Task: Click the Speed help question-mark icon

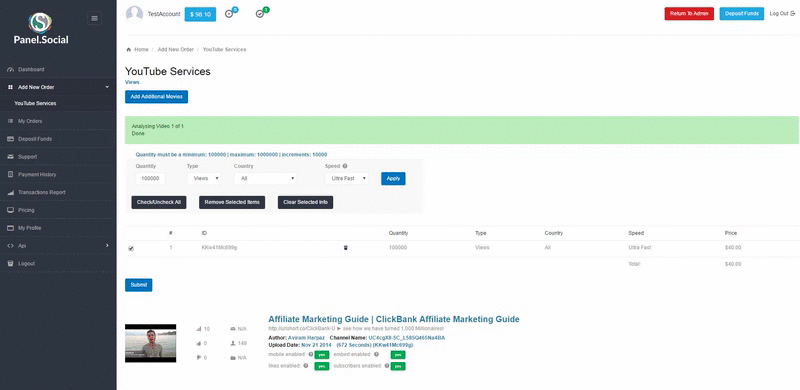Action: pyautogui.click(x=345, y=166)
